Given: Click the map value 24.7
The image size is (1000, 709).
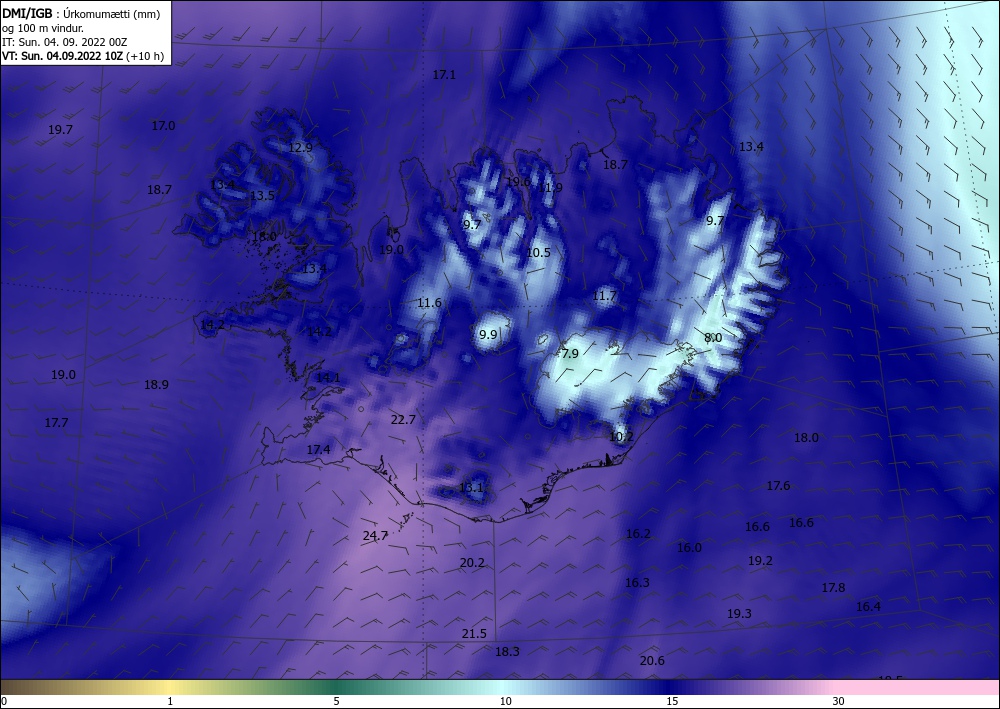Looking at the screenshot, I should (375, 536).
